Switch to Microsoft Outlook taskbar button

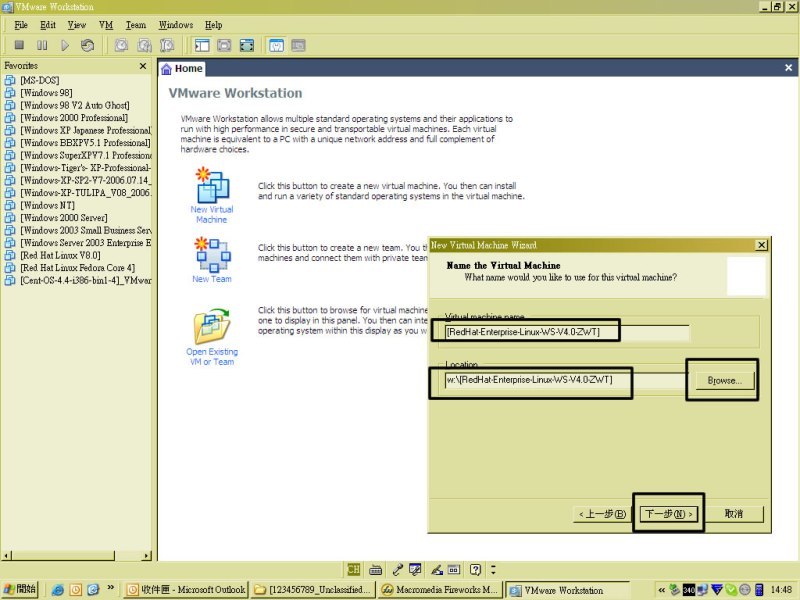point(186,589)
